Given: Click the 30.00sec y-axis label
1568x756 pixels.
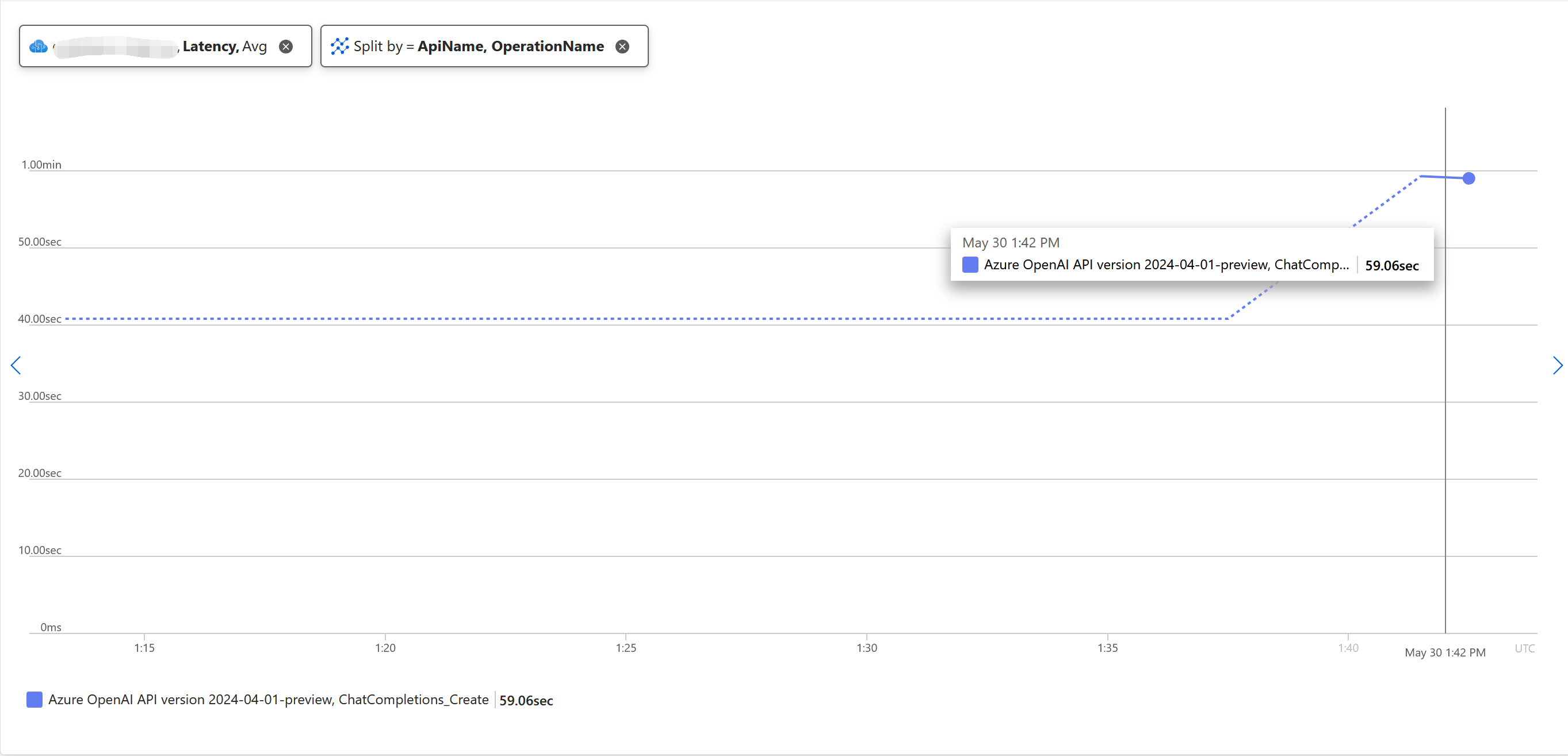Looking at the screenshot, I should (x=40, y=396).
